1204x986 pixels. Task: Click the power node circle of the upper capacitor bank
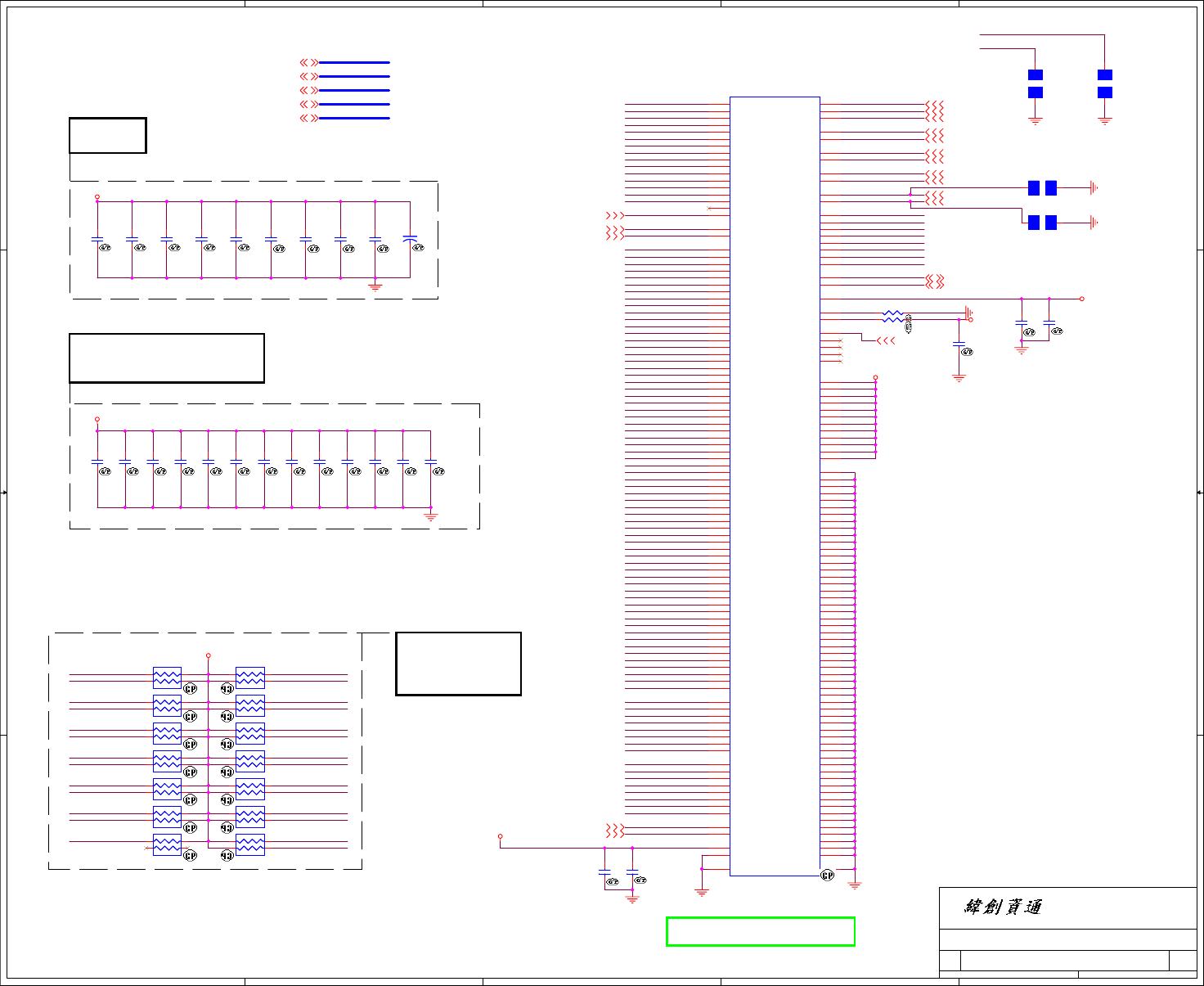(97, 197)
